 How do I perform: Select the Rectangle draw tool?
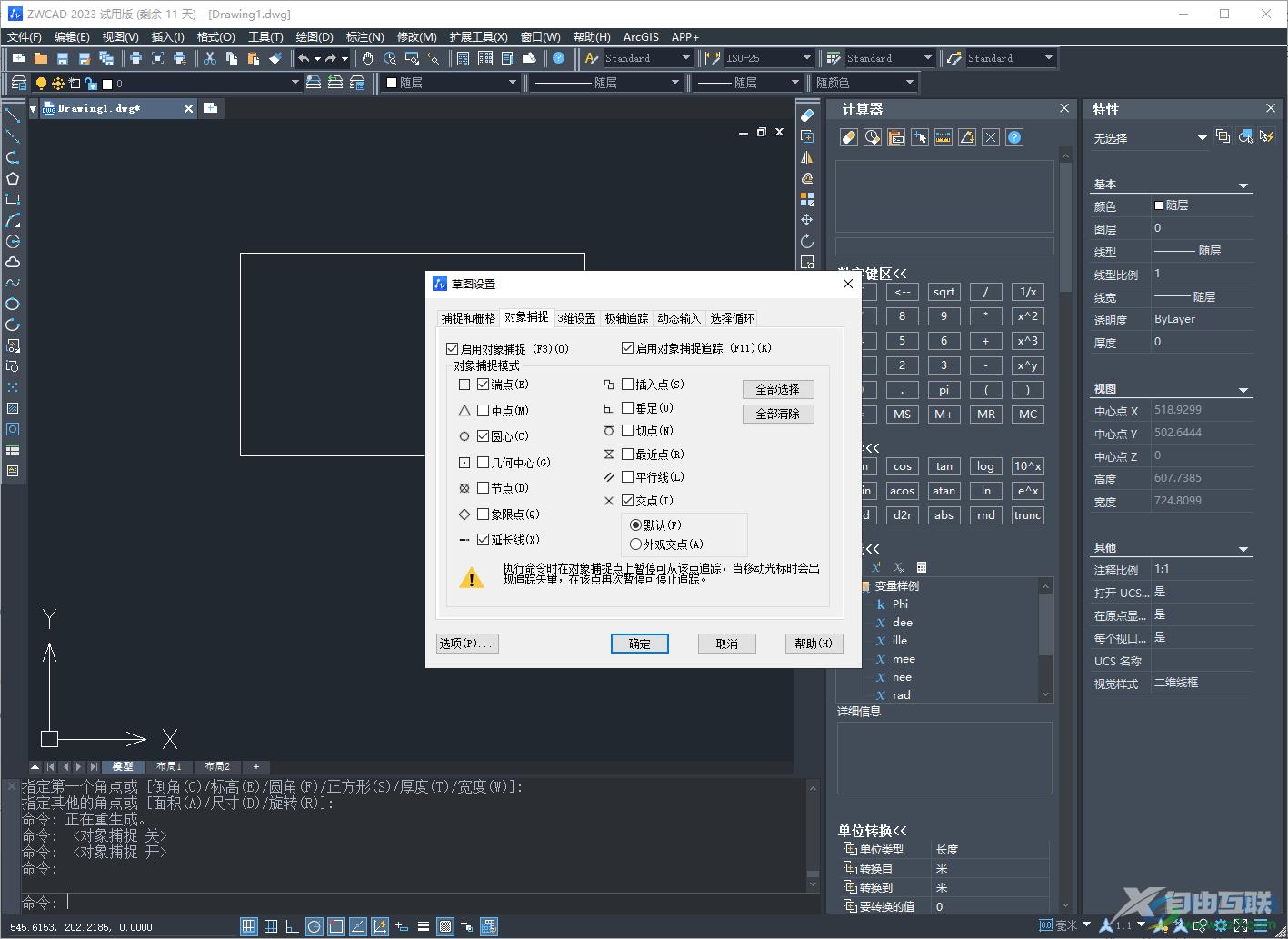(x=13, y=199)
